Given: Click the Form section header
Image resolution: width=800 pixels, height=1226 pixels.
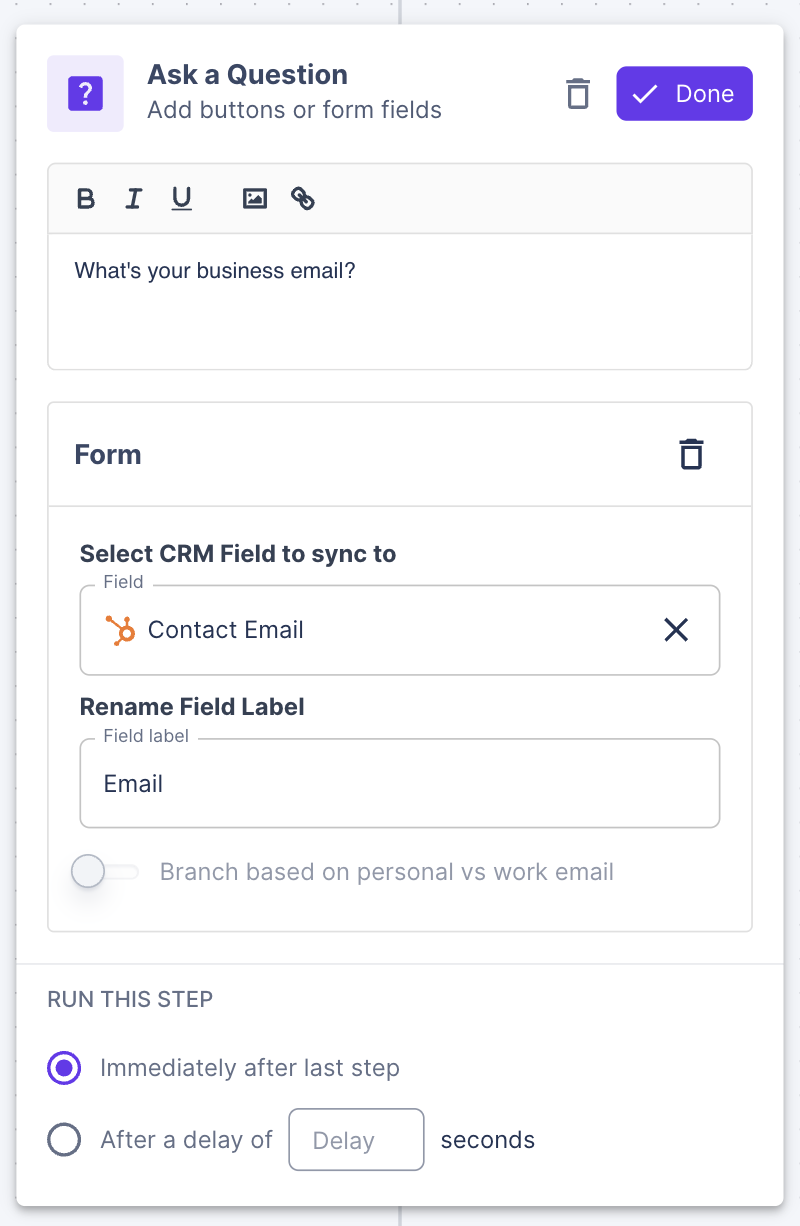Looking at the screenshot, I should pyautogui.click(x=108, y=455).
